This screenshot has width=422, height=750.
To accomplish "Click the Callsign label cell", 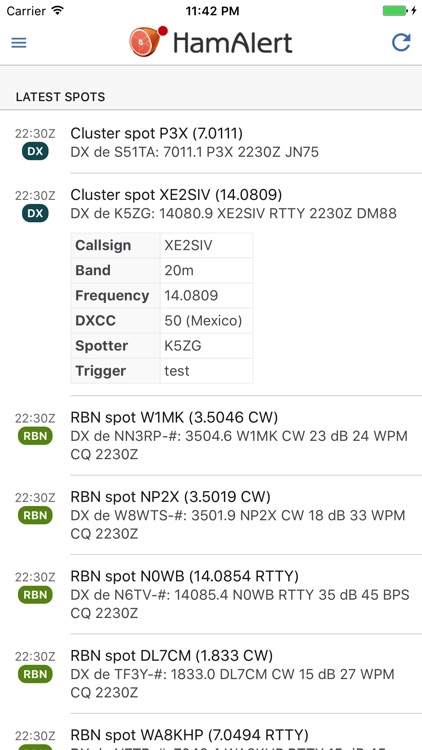I will point(115,245).
